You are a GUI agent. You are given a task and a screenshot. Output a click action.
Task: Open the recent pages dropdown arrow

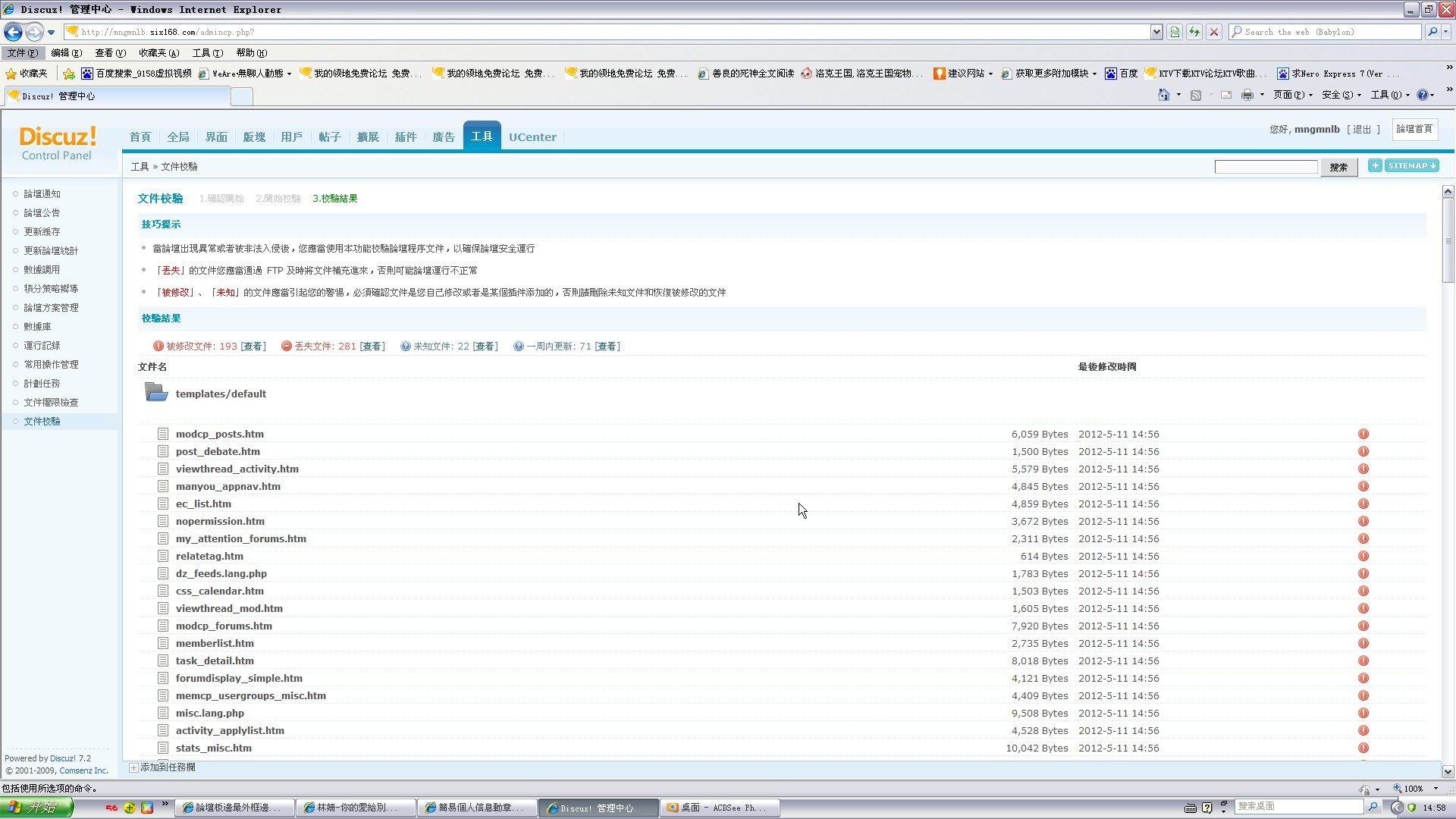(51, 32)
